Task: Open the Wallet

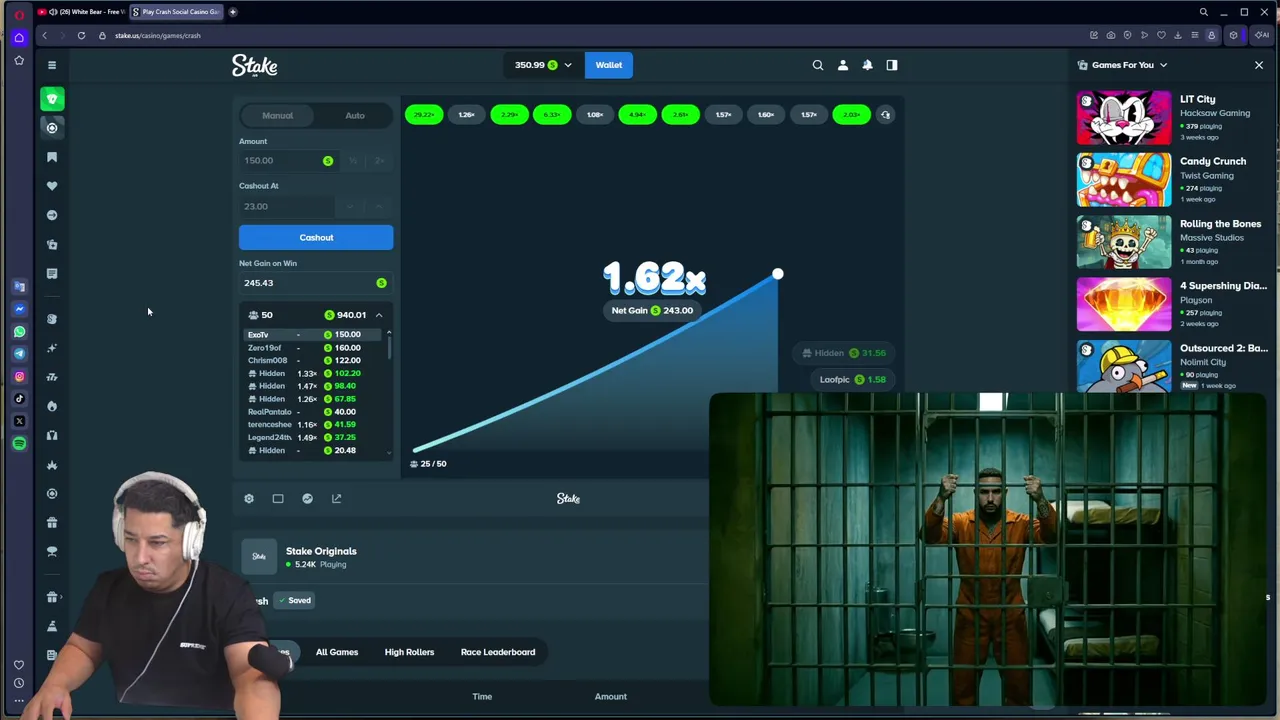Action: (x=609, y=65)
